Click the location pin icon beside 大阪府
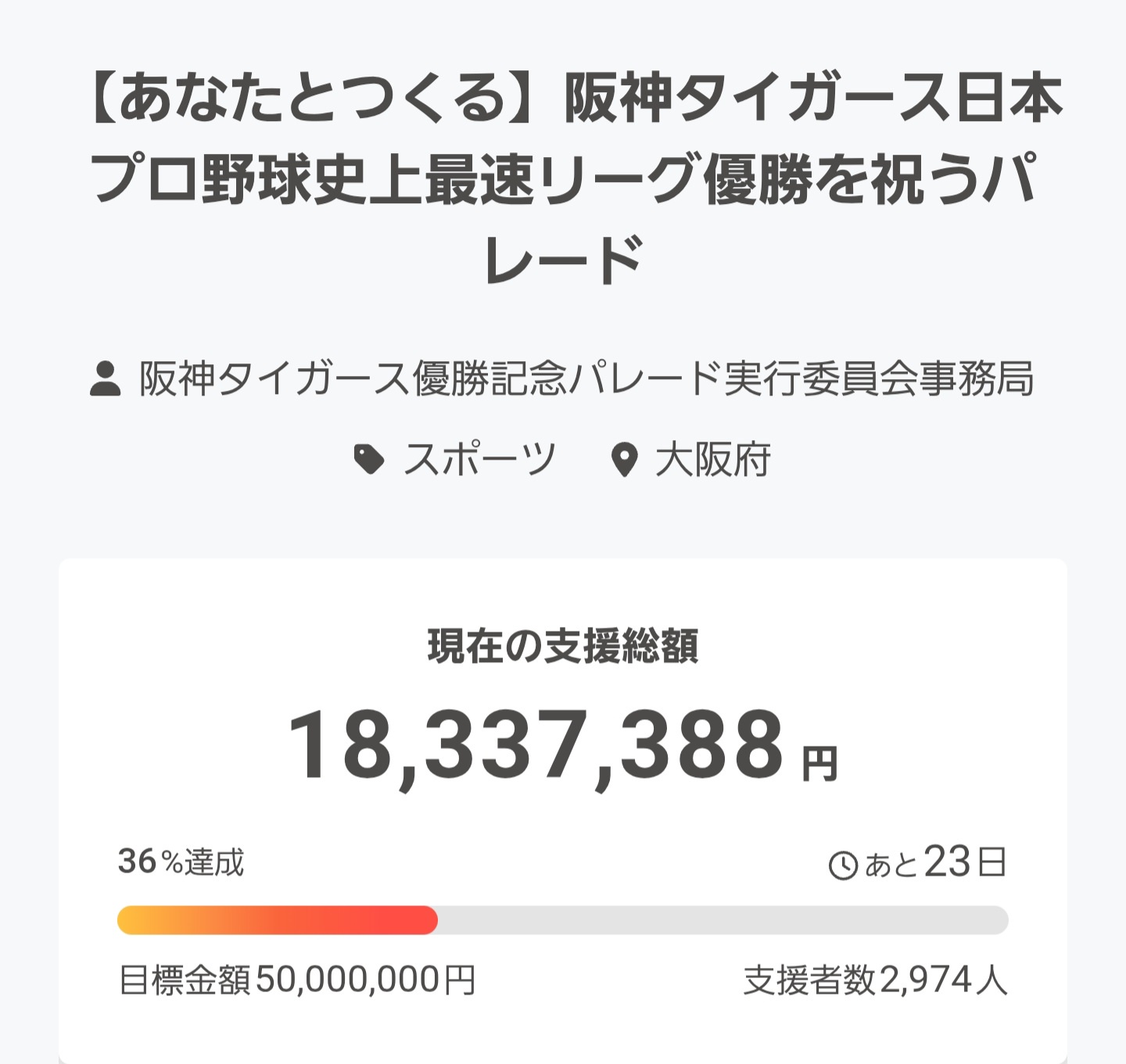This screenshot has width=1126, height=1064. click(624, 460)
